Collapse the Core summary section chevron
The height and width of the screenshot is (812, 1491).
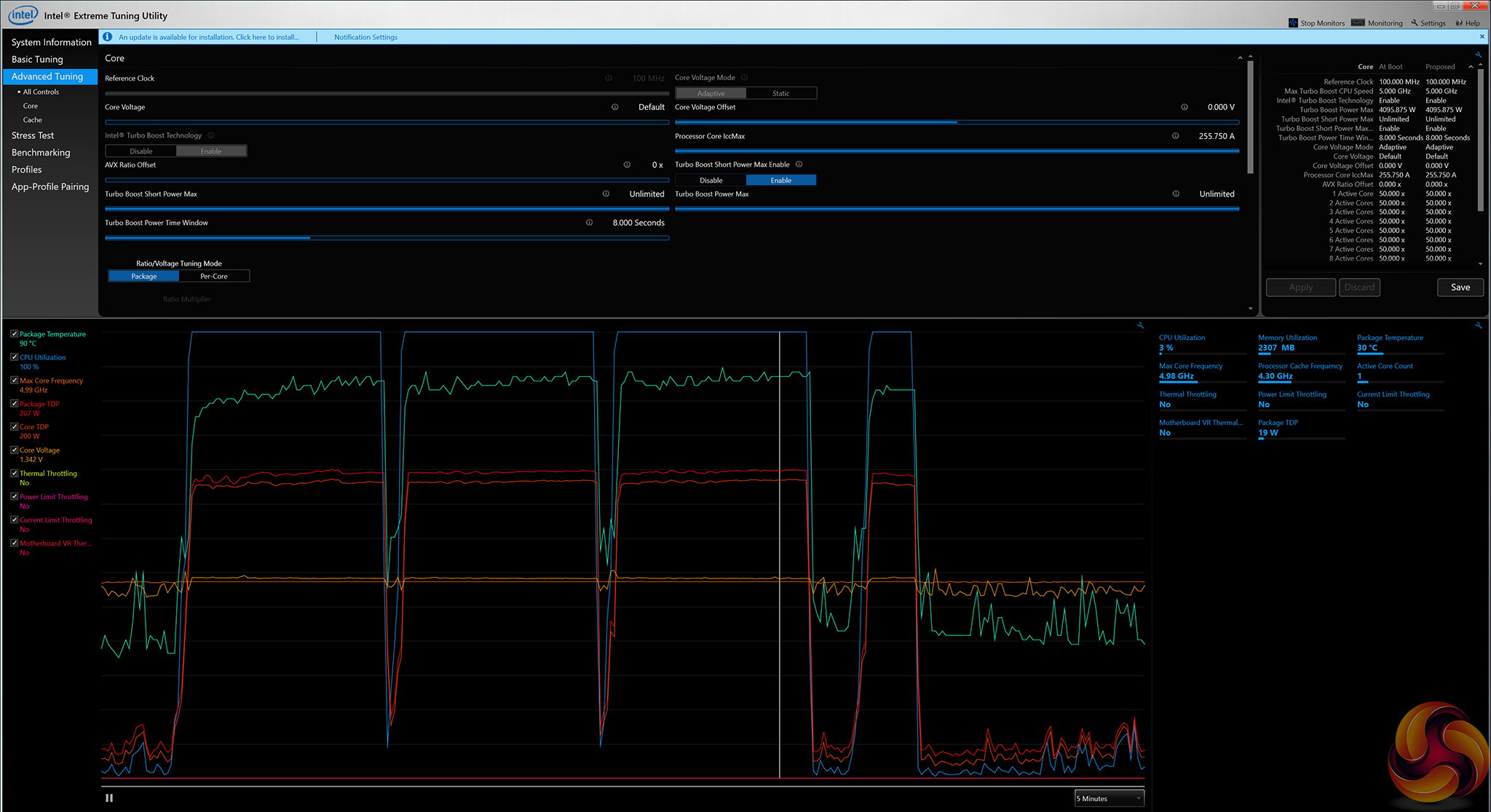pos(1471,67)
